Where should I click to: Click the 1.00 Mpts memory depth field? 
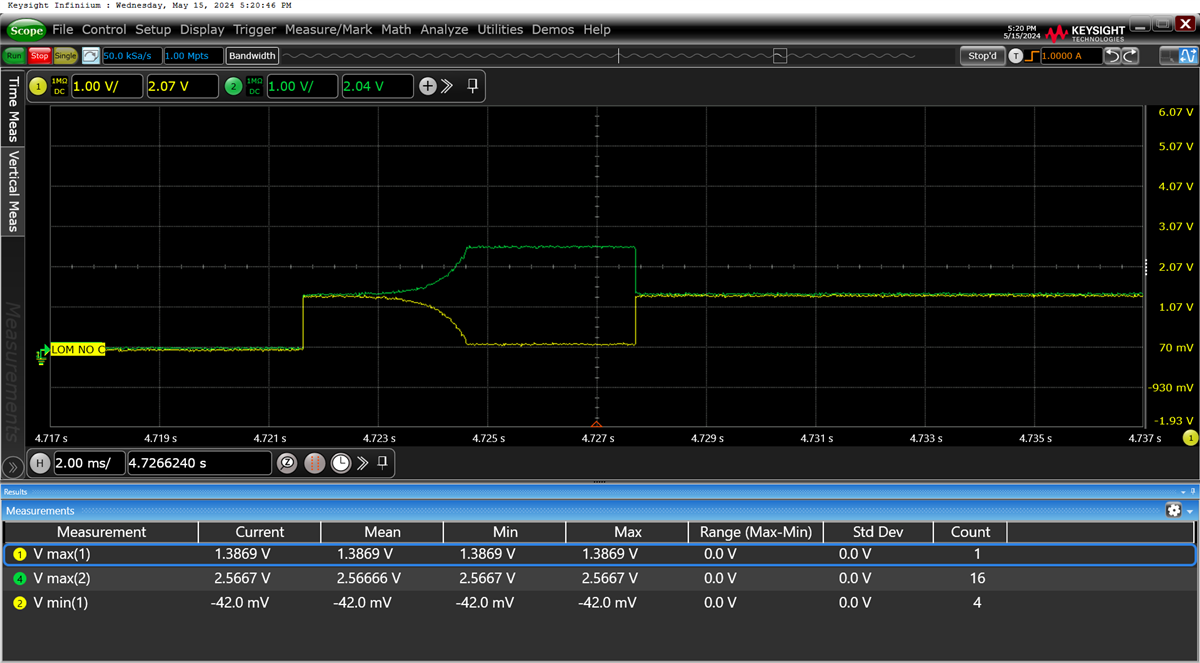193,56
